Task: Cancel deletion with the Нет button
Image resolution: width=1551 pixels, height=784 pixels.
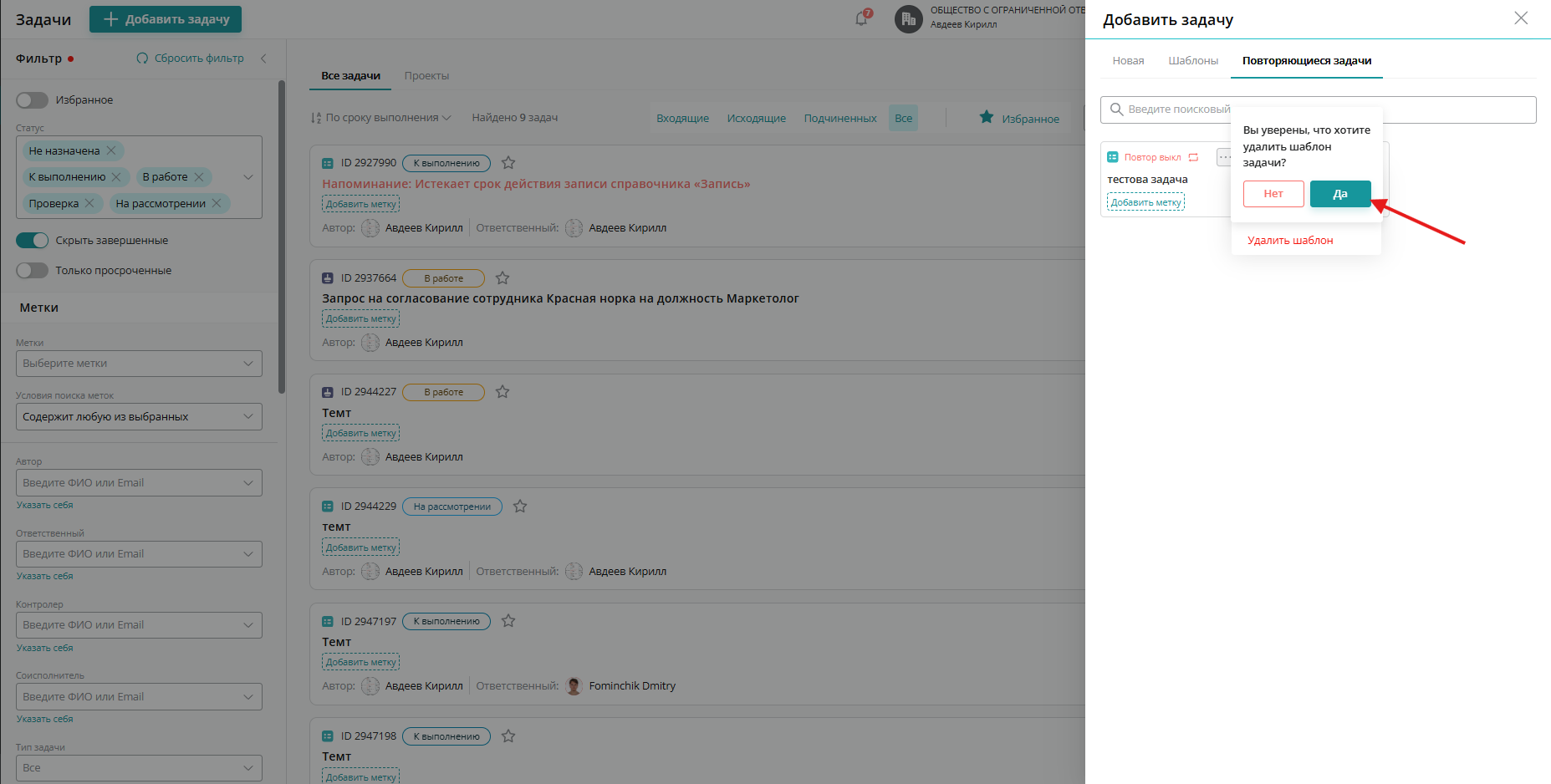Action: [x=1273, y=194]
